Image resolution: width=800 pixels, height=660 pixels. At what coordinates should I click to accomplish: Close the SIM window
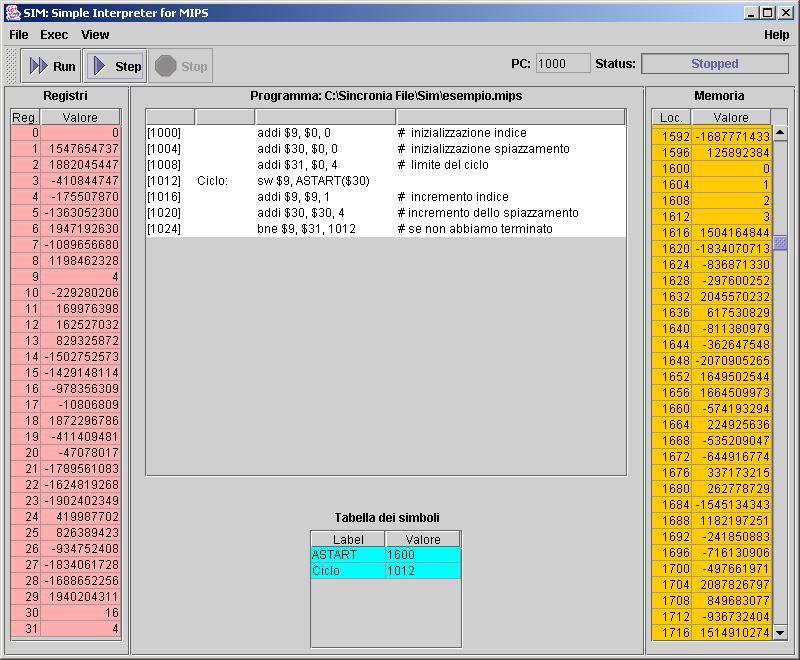click(786, 13)
